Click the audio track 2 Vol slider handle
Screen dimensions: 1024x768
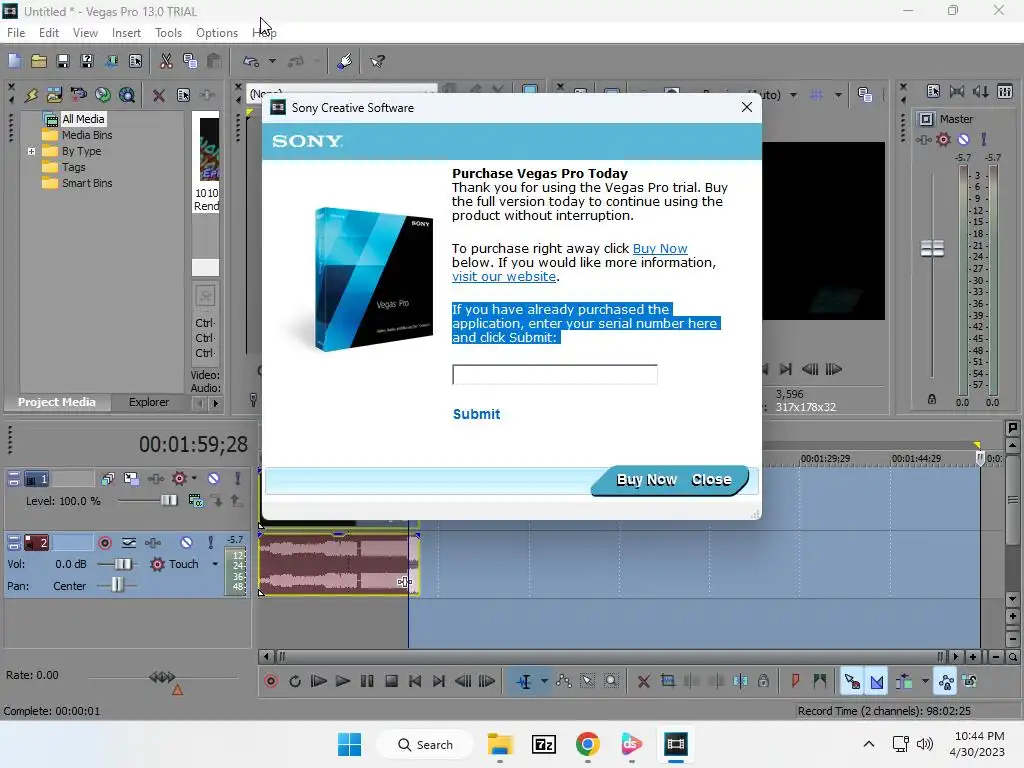(123, 564)
